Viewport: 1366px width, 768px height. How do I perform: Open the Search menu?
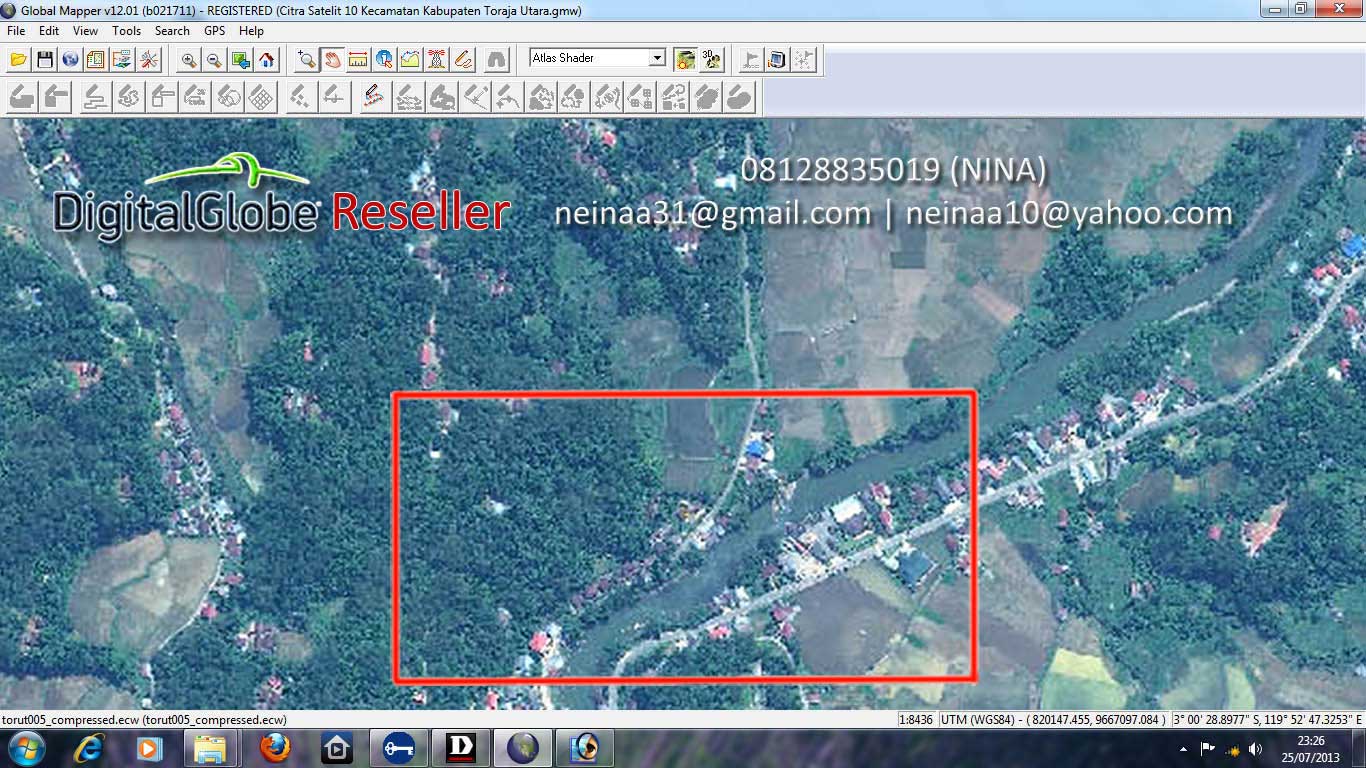pos(172,30)
